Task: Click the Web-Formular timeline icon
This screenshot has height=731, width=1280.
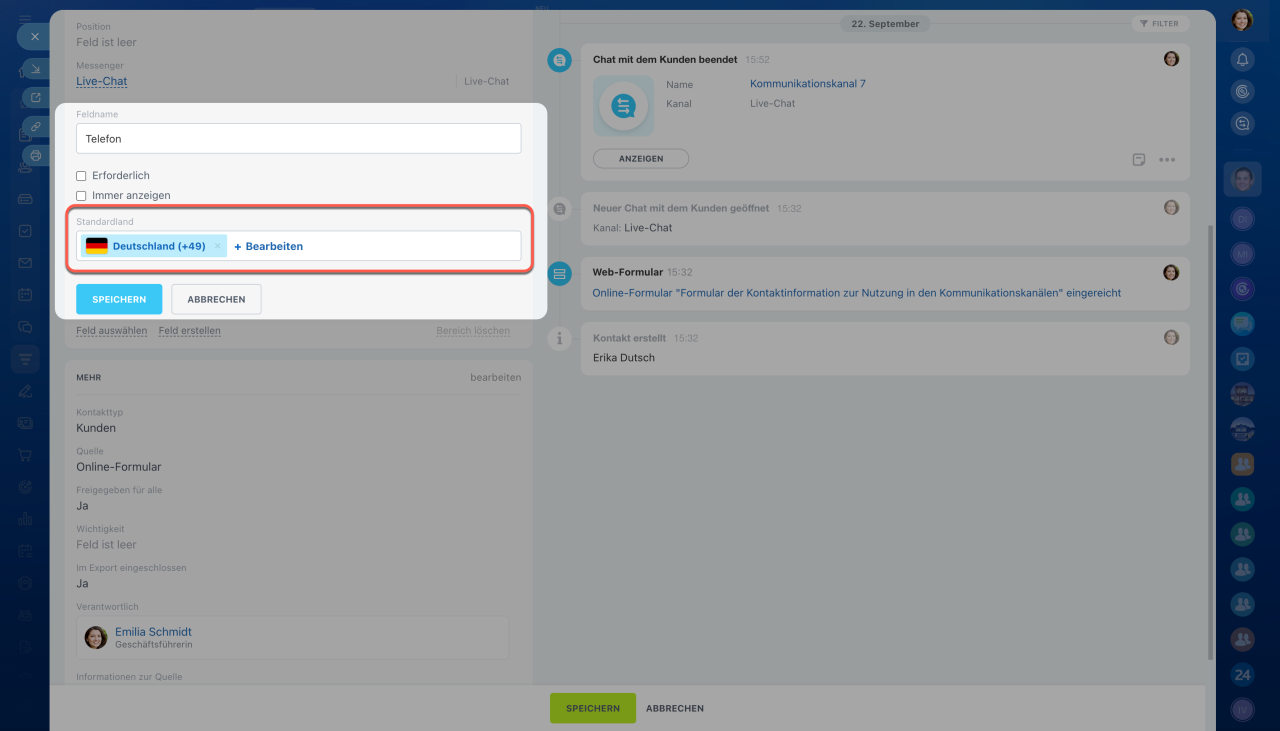Action: point(559,273)
